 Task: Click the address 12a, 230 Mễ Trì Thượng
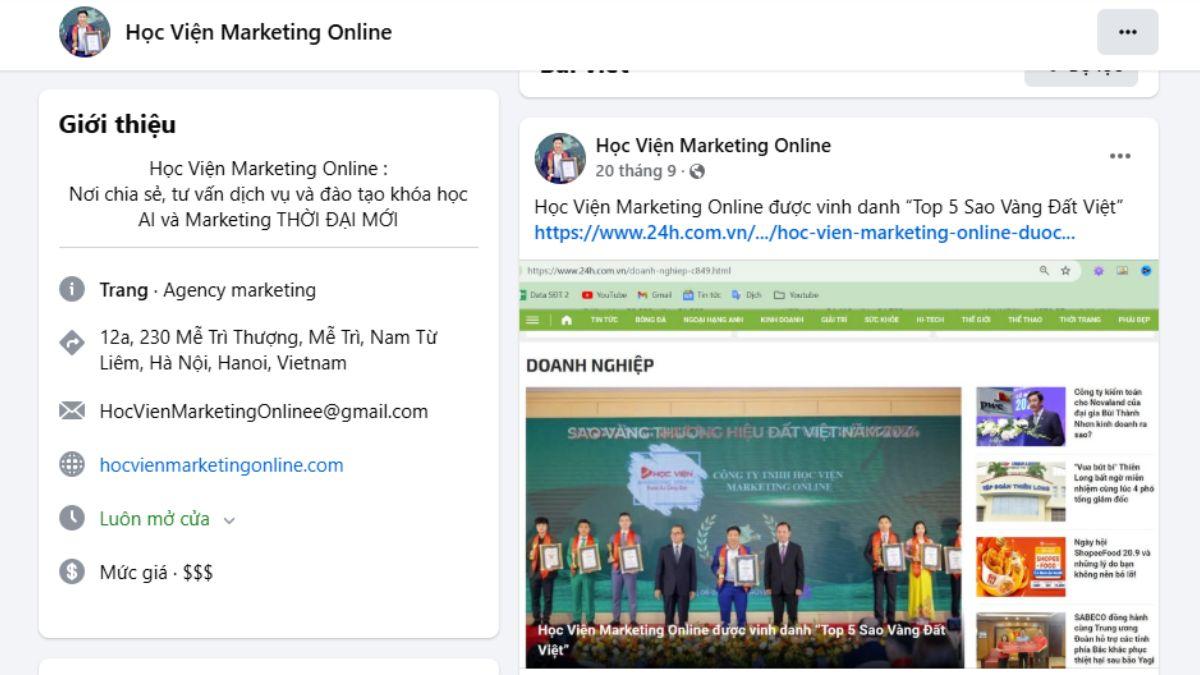point(268,350)
